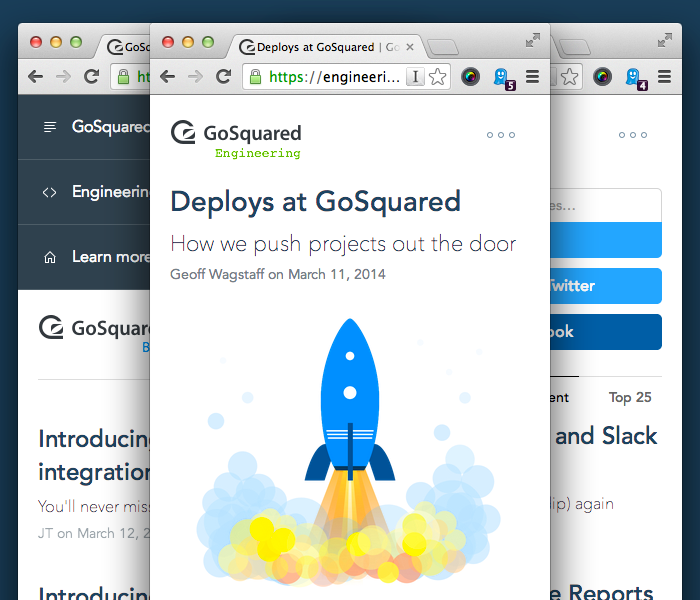Open three-dot menu in right rear window

633,135
